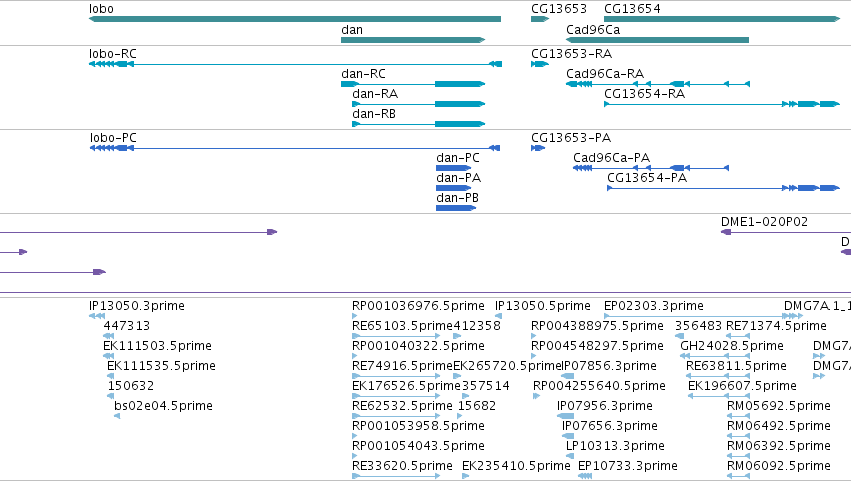Open the EK176526.5prime EST label
This screenshot has width=851, height=481.
[x=406, y=387]
